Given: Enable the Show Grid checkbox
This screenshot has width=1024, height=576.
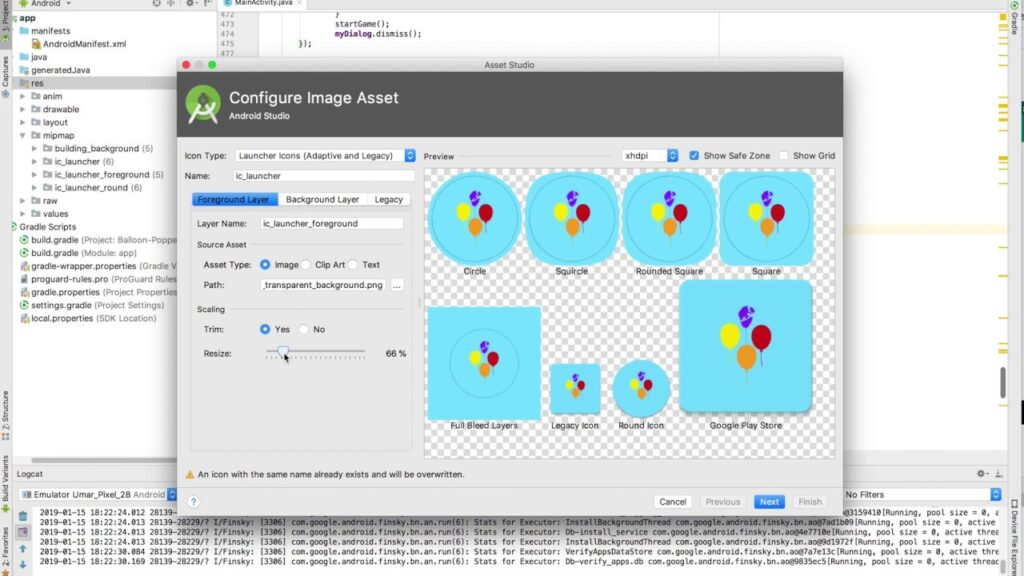Looking at the screenshot, I should [784, 155].
